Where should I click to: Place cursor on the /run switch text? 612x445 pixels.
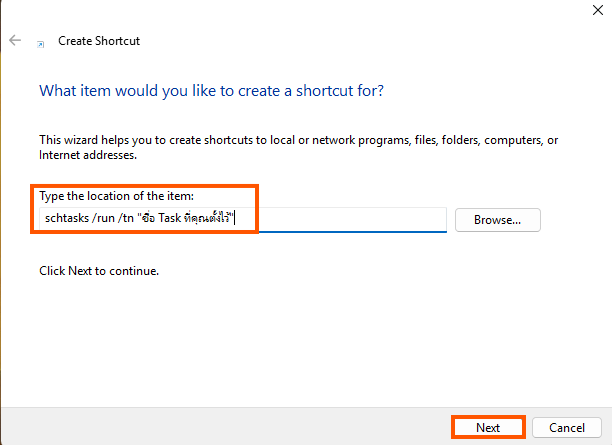tap(103, 218)
